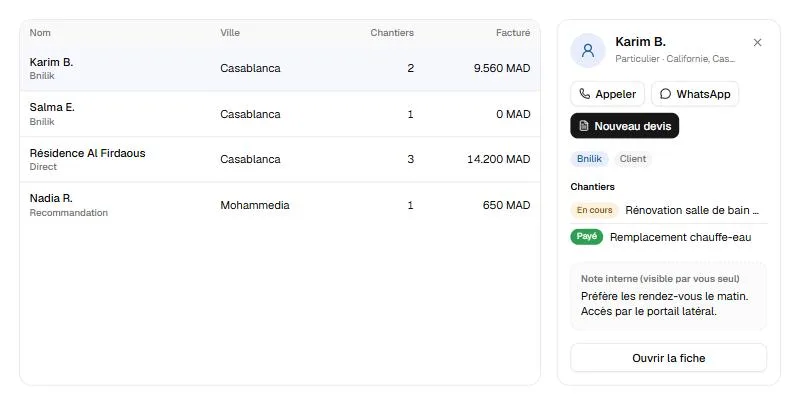Sort the table by Nom column header
This screenshot has width=800, height=400.
point(40,33)
